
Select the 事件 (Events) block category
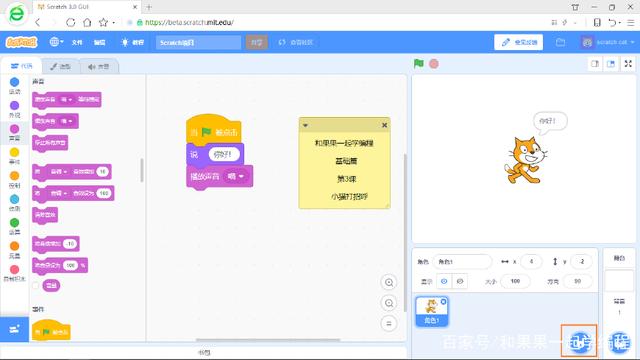[x=14, y=156]
